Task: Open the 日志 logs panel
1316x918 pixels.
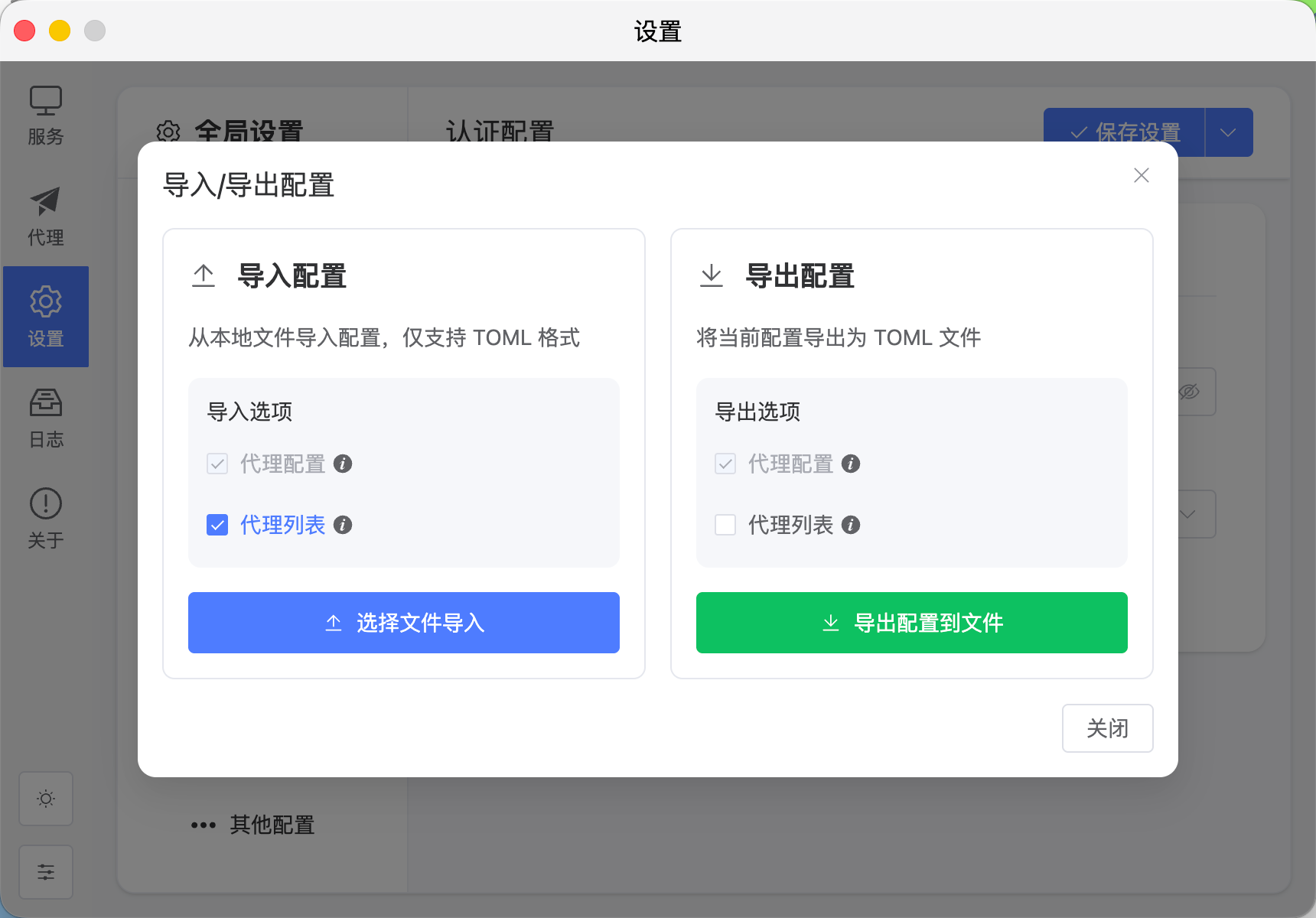Action: pyautogui.click(x=45, y=417)
